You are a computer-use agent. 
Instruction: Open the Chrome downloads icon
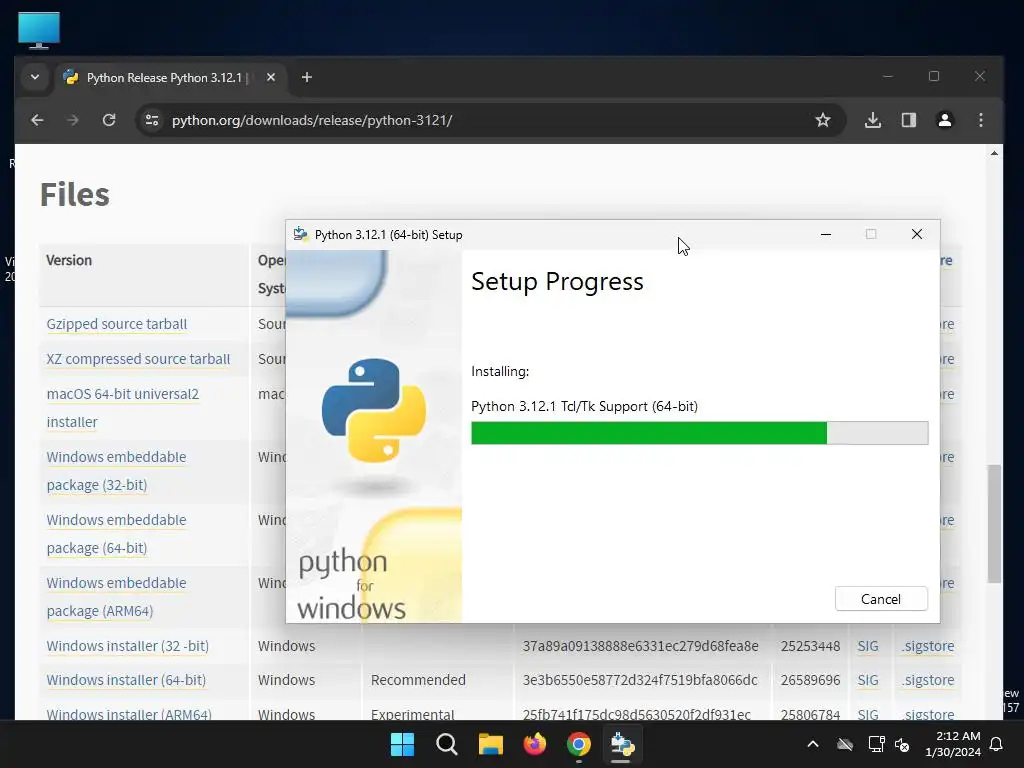tap(872, 120)
